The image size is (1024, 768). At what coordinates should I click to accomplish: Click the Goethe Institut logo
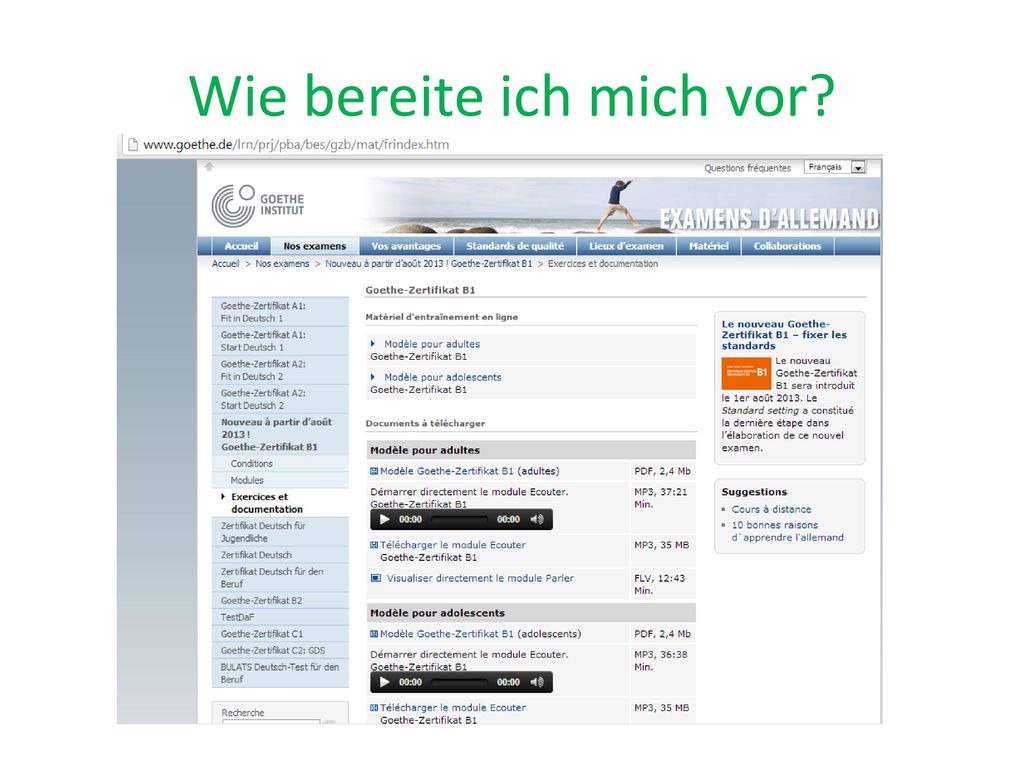[258, 205]
